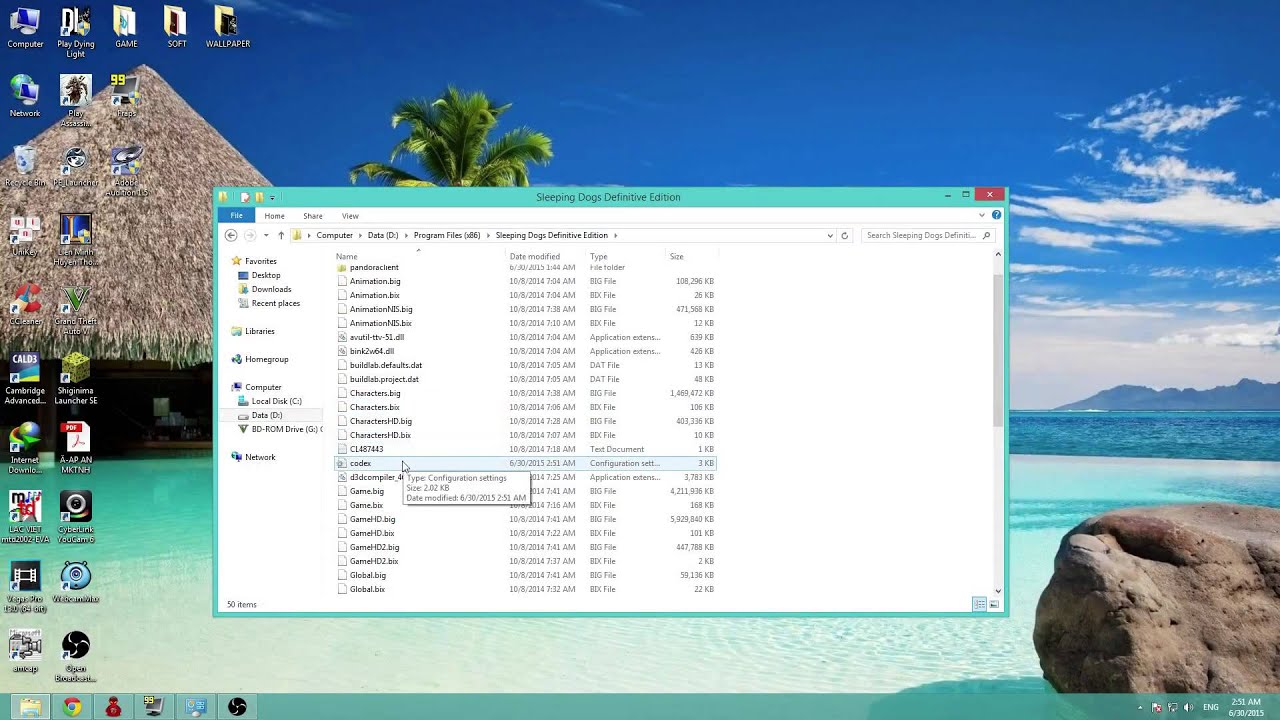Select the UniKey desktop shortcut

(x=25, y=236)
